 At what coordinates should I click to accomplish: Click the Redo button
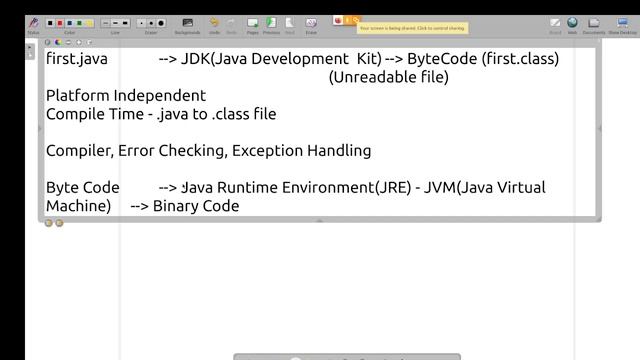(231, 22)
